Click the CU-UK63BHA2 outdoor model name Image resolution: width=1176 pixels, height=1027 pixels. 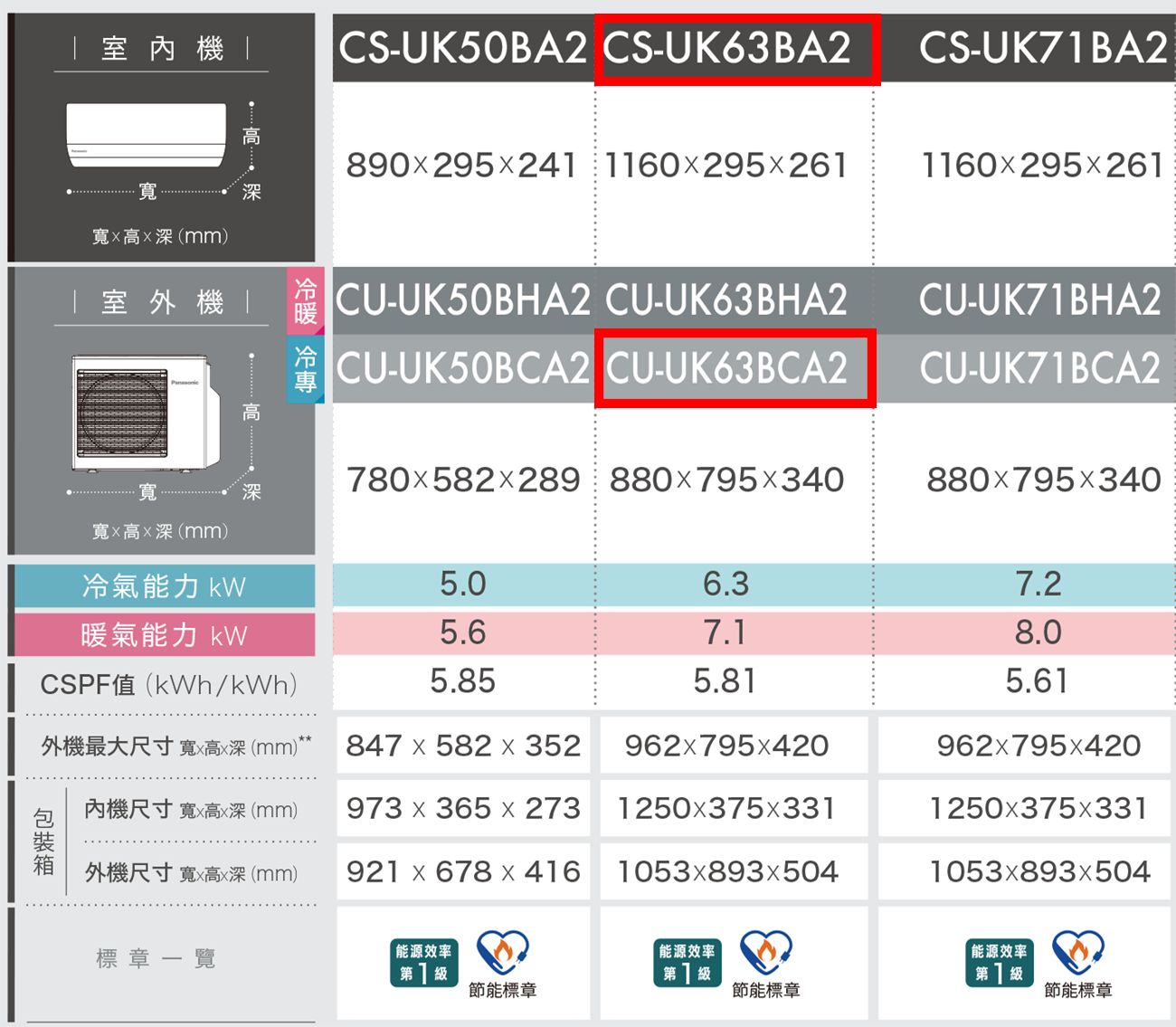coord(726,300)
